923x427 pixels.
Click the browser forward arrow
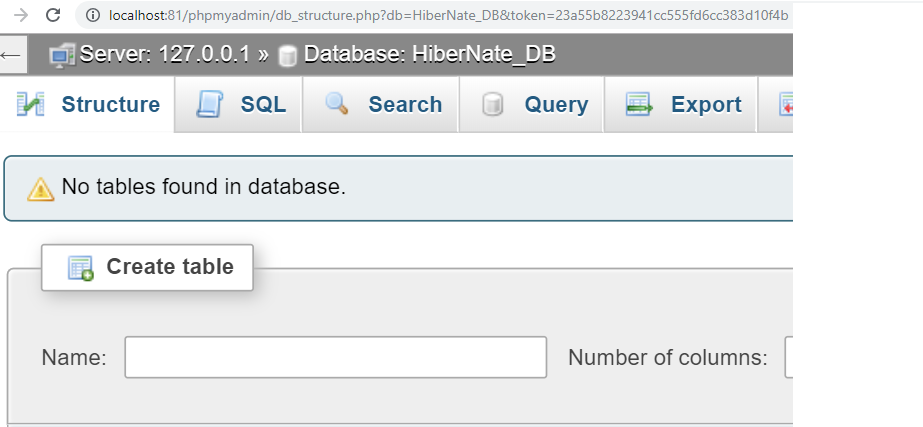[x=21, y=16]
